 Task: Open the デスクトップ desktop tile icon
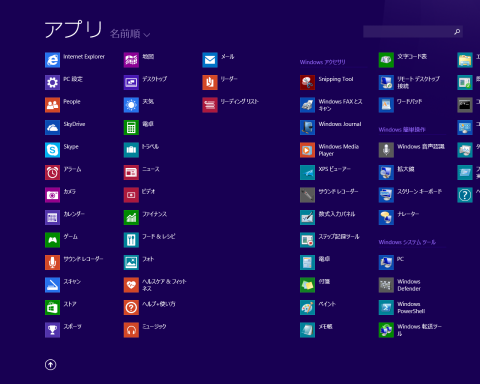click(131, 82)
